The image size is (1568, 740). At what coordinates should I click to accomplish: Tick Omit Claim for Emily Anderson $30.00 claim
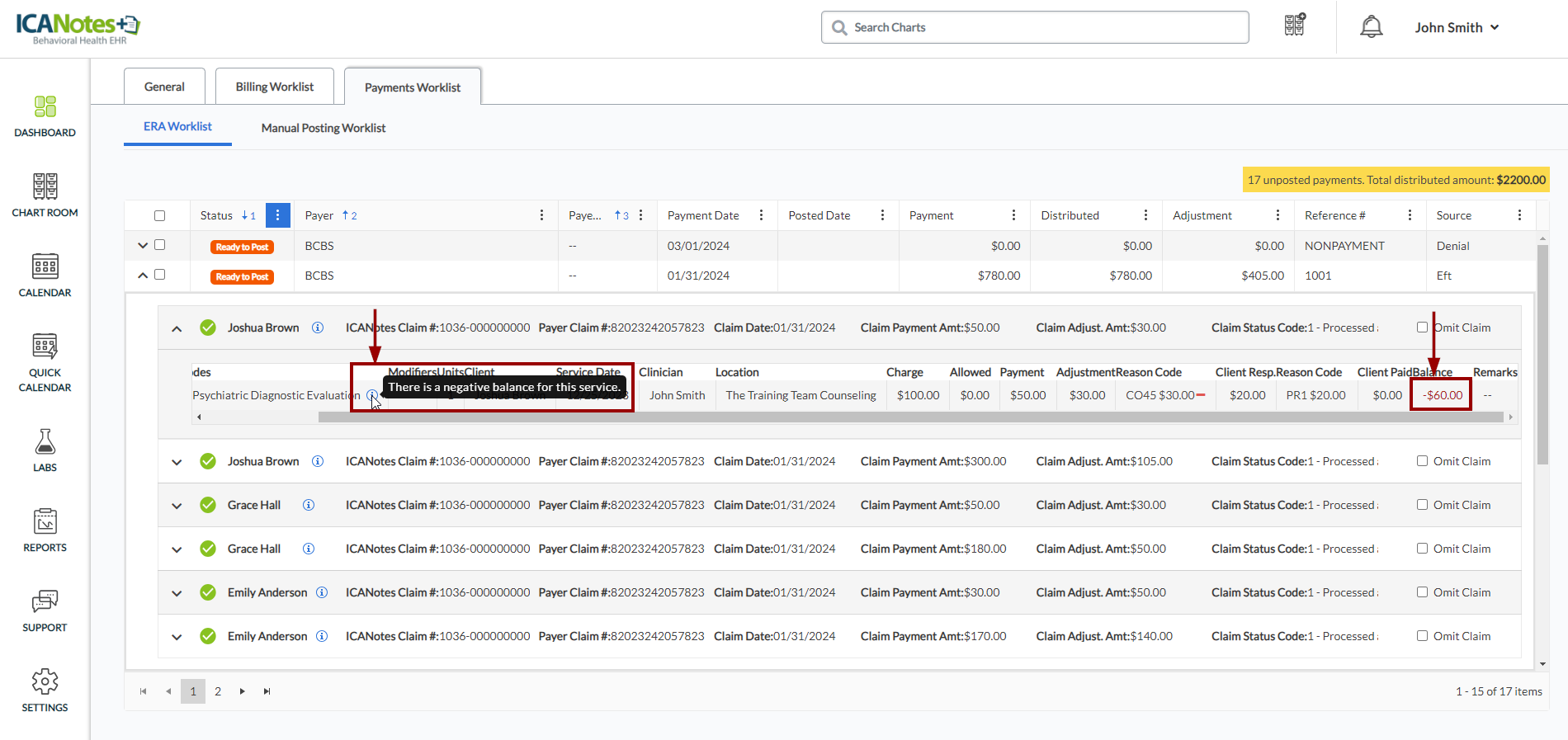[1422, 592]
